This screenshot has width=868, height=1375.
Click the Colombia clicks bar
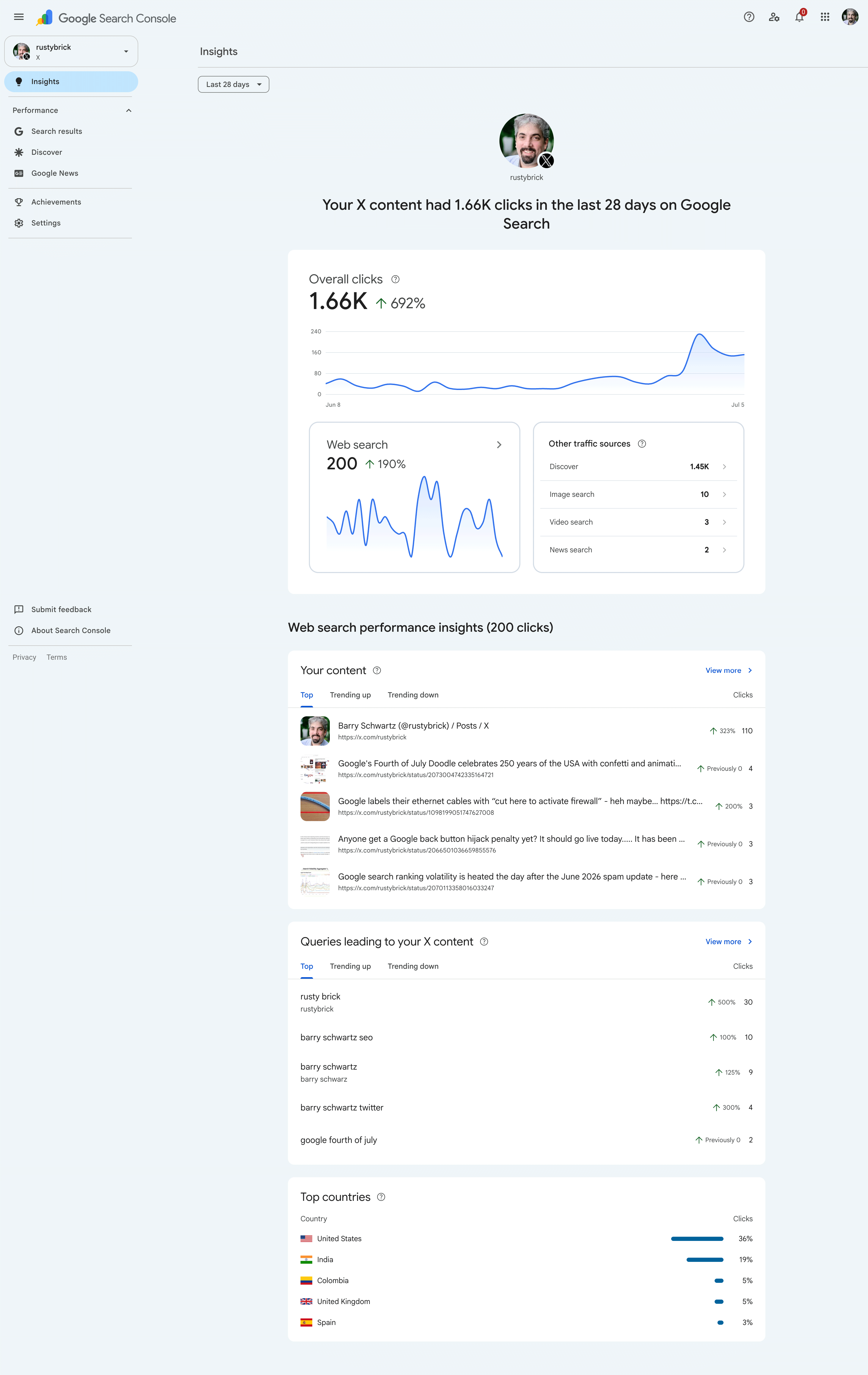pos(719,1281)
